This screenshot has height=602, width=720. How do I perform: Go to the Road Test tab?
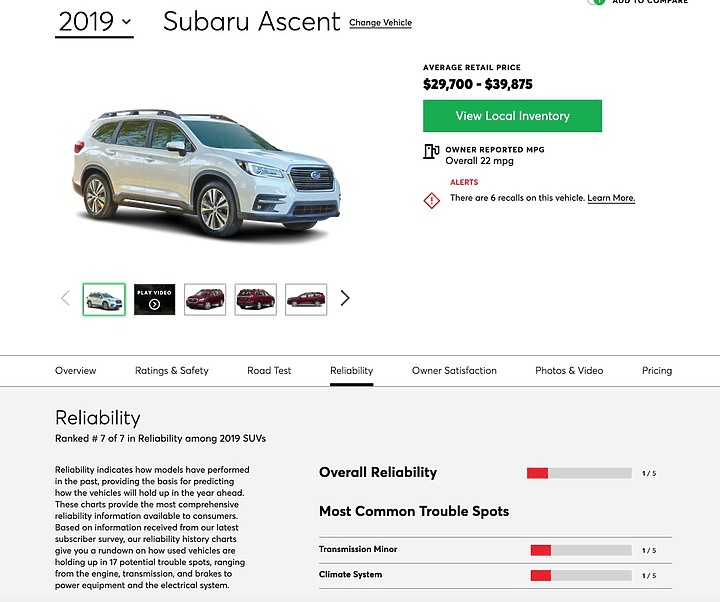tap(269, 370)
